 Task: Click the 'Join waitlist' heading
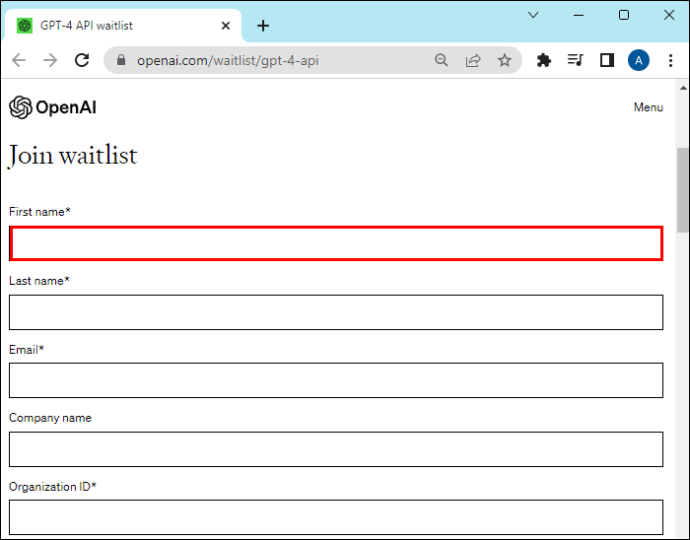73,156
